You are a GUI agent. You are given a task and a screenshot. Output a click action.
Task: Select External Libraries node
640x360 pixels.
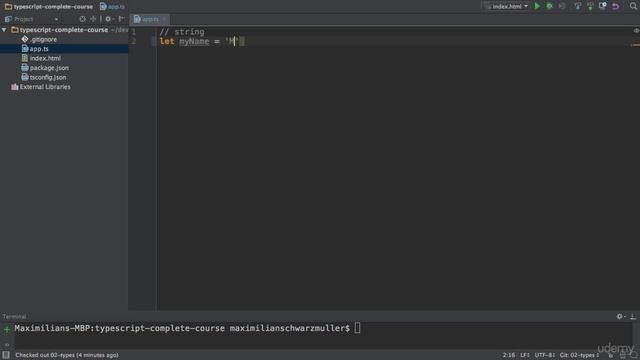[x=45, y=87]
